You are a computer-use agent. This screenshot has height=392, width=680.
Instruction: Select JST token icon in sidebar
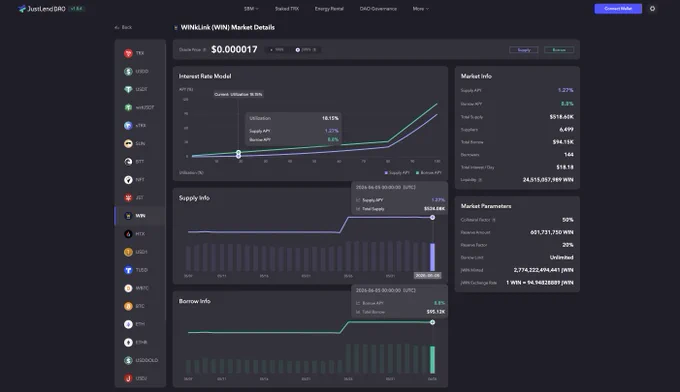tap(128, 198)
